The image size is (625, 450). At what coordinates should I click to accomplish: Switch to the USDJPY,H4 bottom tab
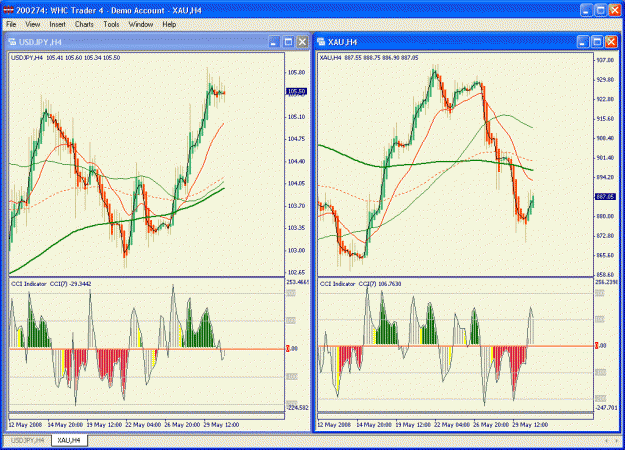click(28, 440)
